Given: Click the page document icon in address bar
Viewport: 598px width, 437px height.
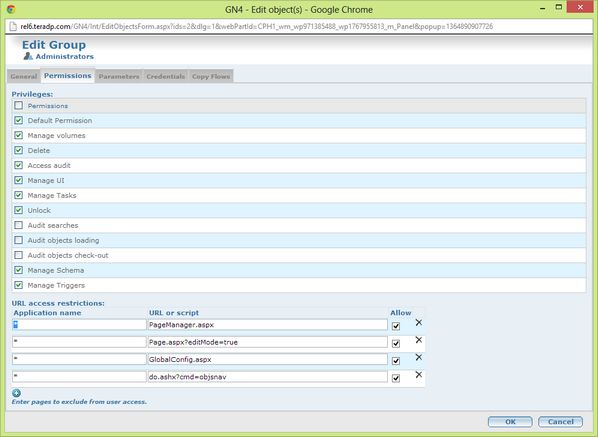Looking at the screenshot, I should [13, 26].
